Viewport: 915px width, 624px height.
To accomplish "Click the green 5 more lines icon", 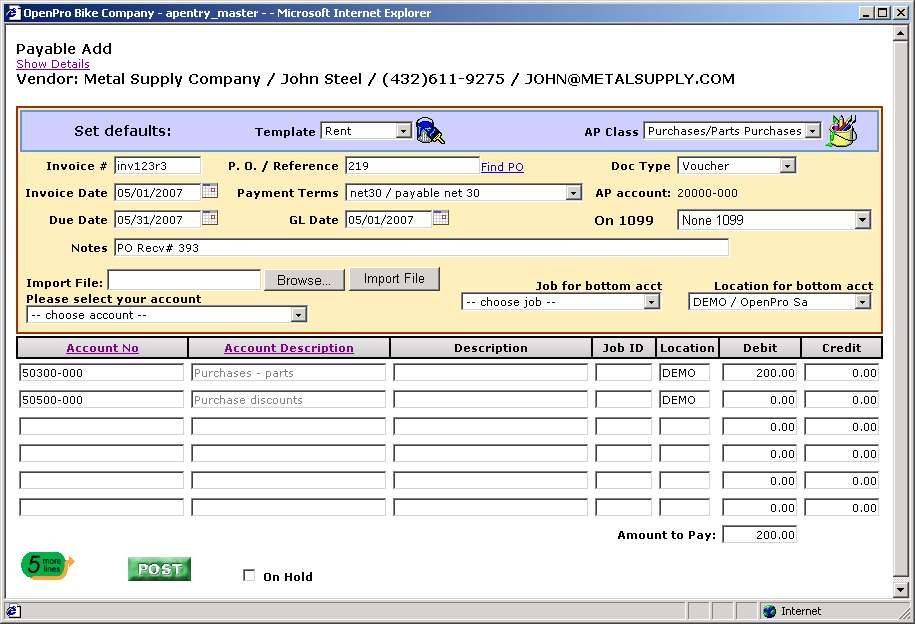I will click(47, 566).
